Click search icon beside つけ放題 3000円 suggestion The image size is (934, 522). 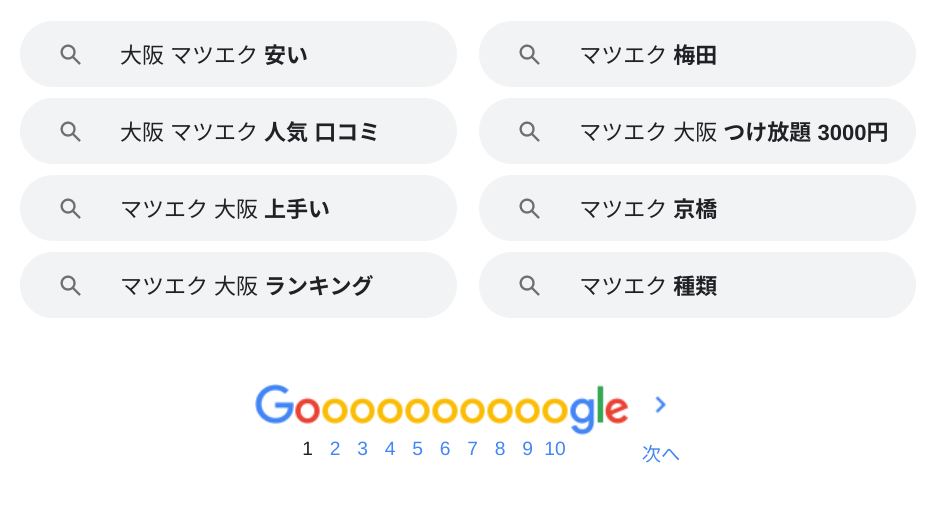[529, 131]
